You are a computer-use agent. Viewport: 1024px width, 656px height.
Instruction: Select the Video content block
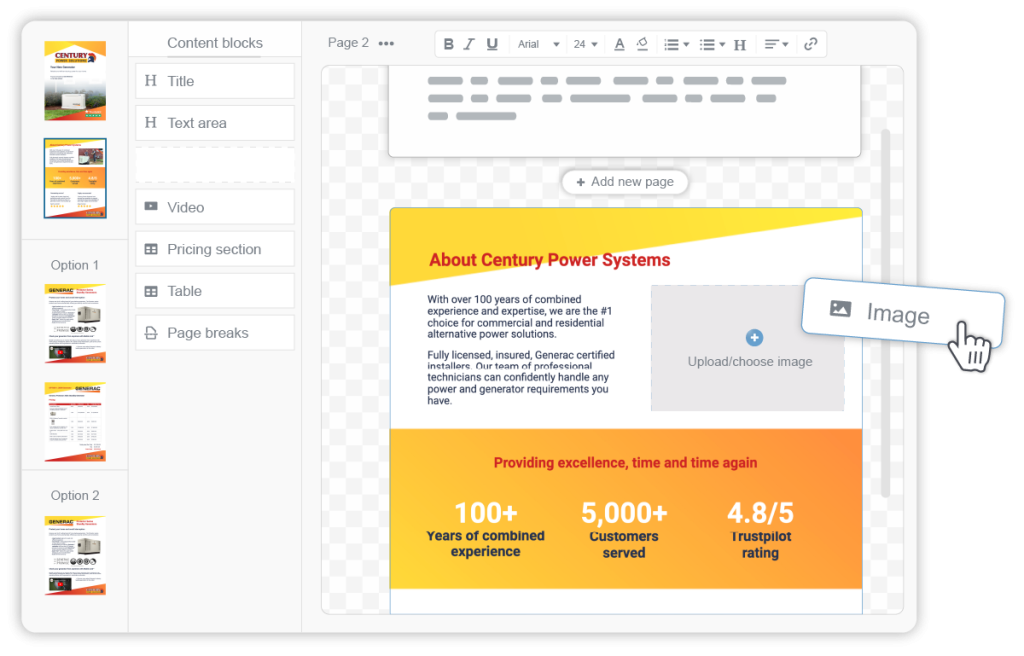click(215, 207)
